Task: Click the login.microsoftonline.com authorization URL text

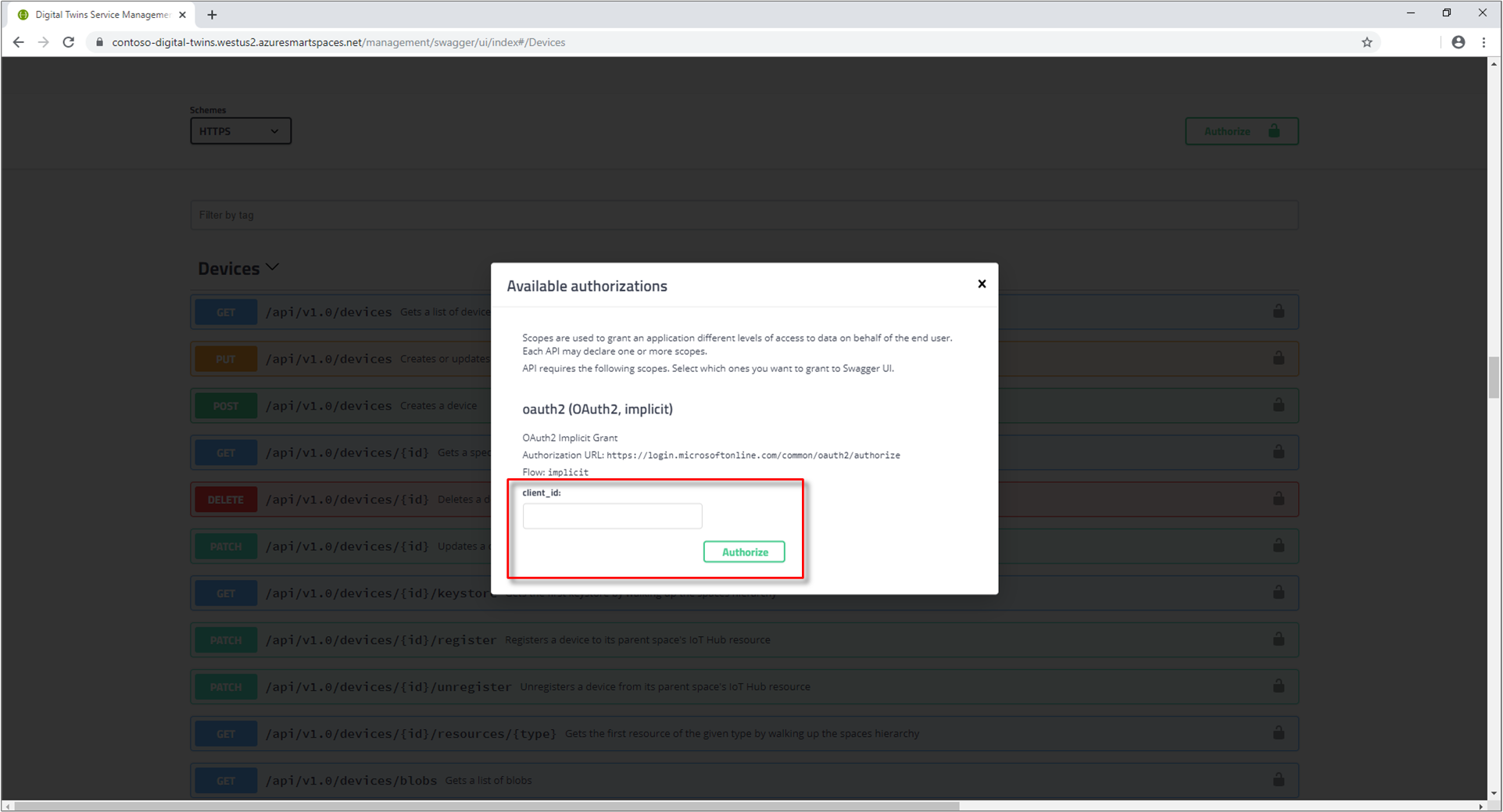Action: point(753,455)
